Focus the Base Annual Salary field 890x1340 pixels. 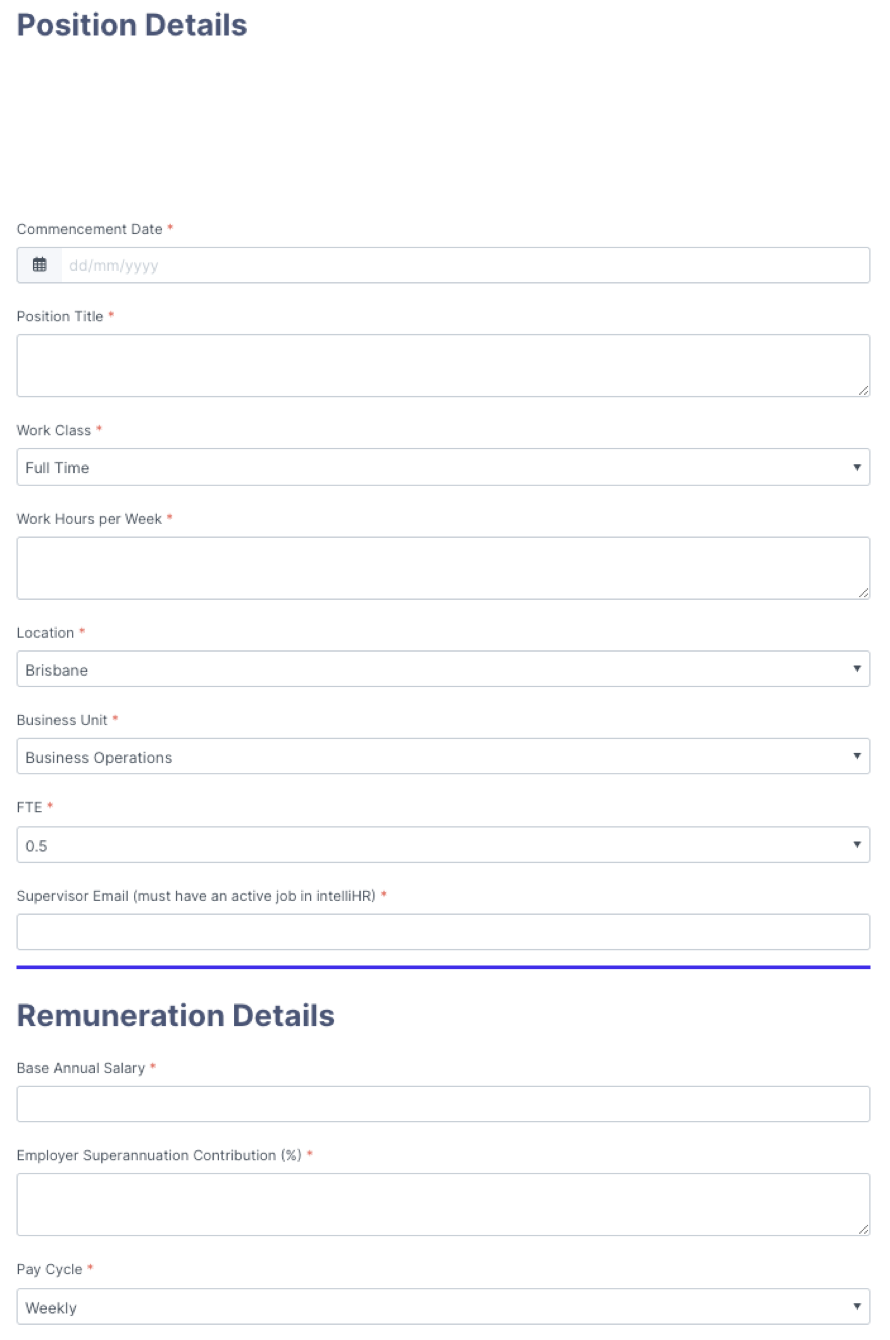[443, 1104]
